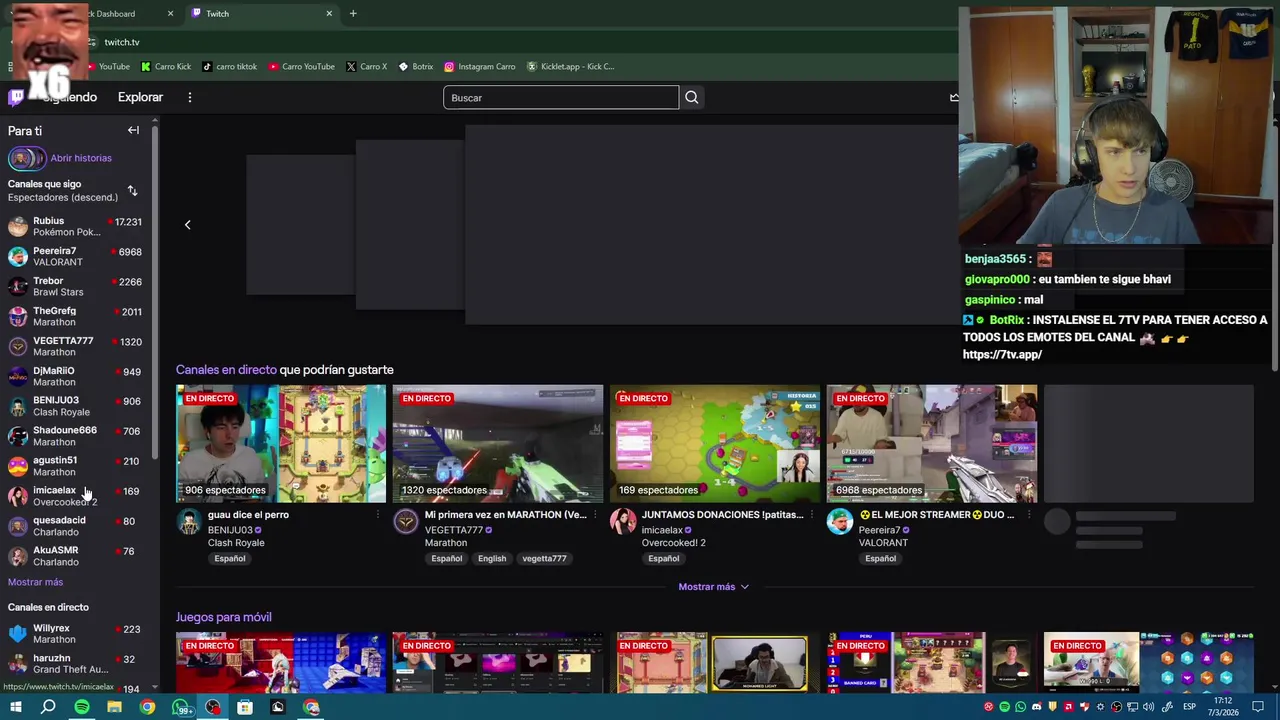Open carro tiktok bookmark
This screenshot has width=1280, height=720.
(x=229, y=66)
